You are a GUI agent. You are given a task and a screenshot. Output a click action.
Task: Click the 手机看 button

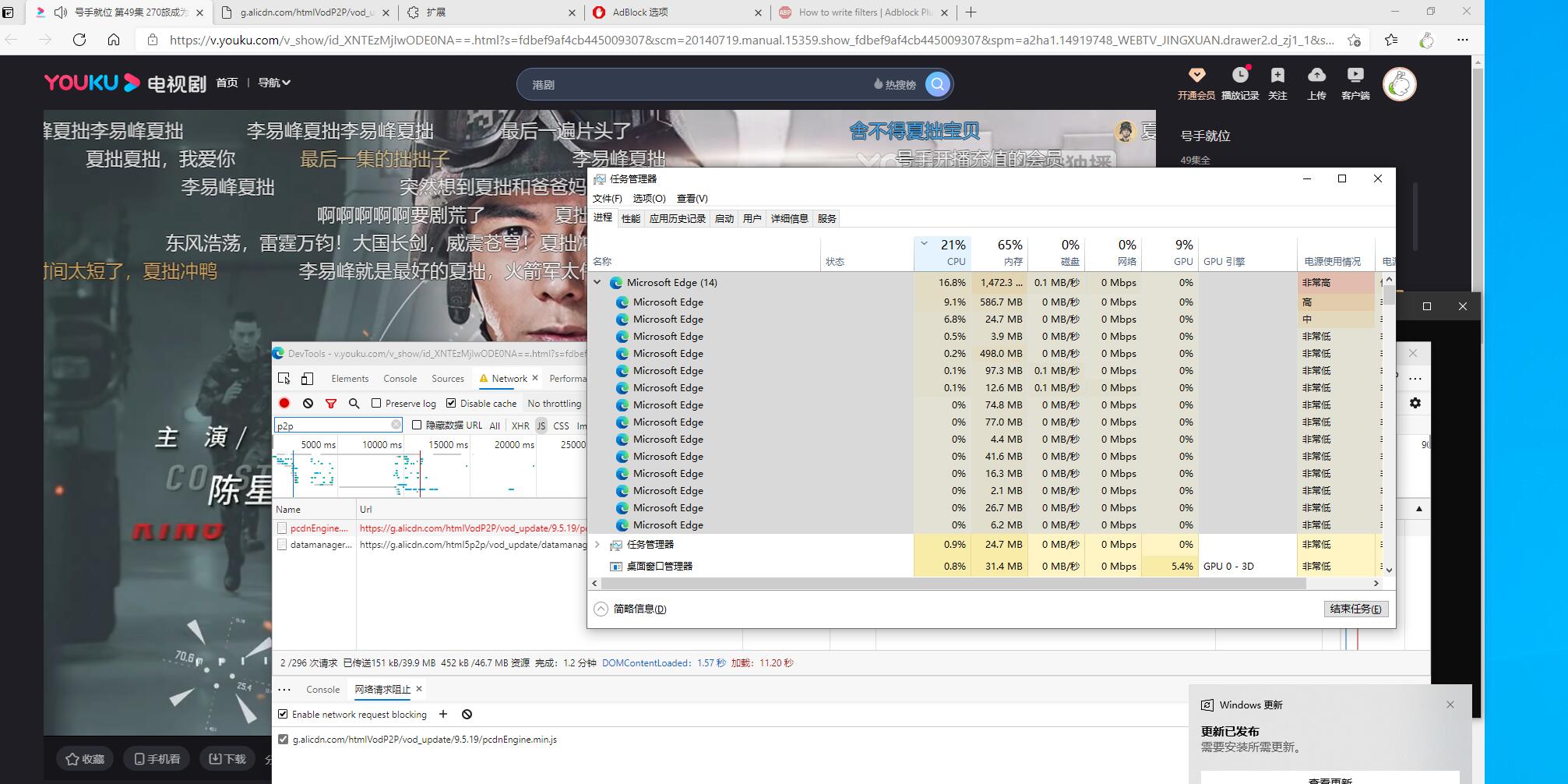[x=157, y=758]
